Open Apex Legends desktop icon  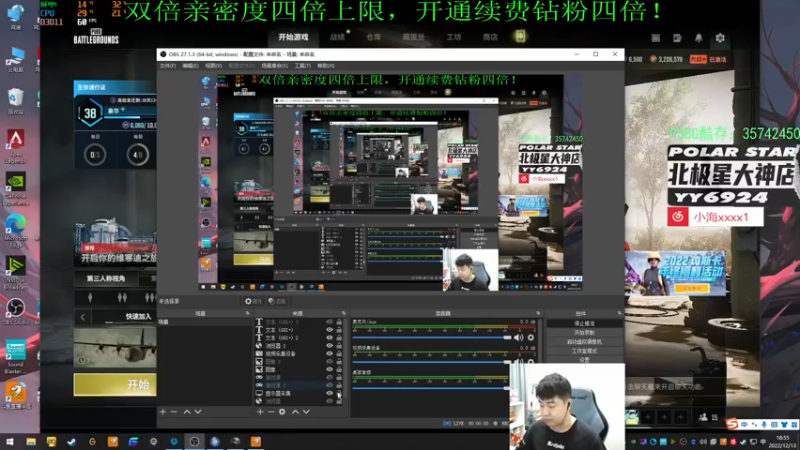click(15, 145)
